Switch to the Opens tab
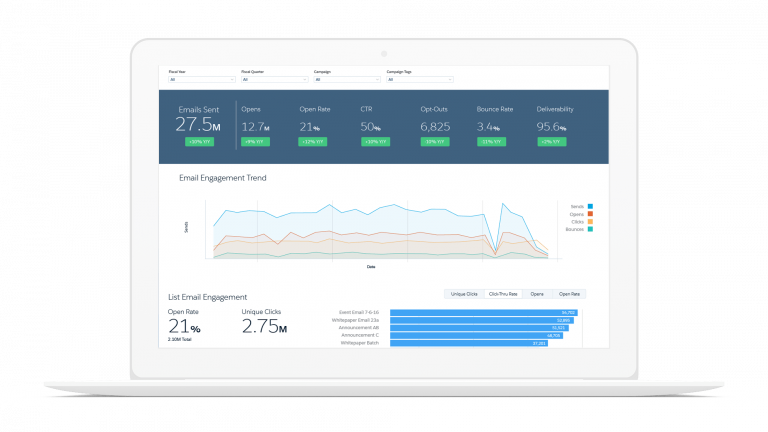 pos(537,294)
